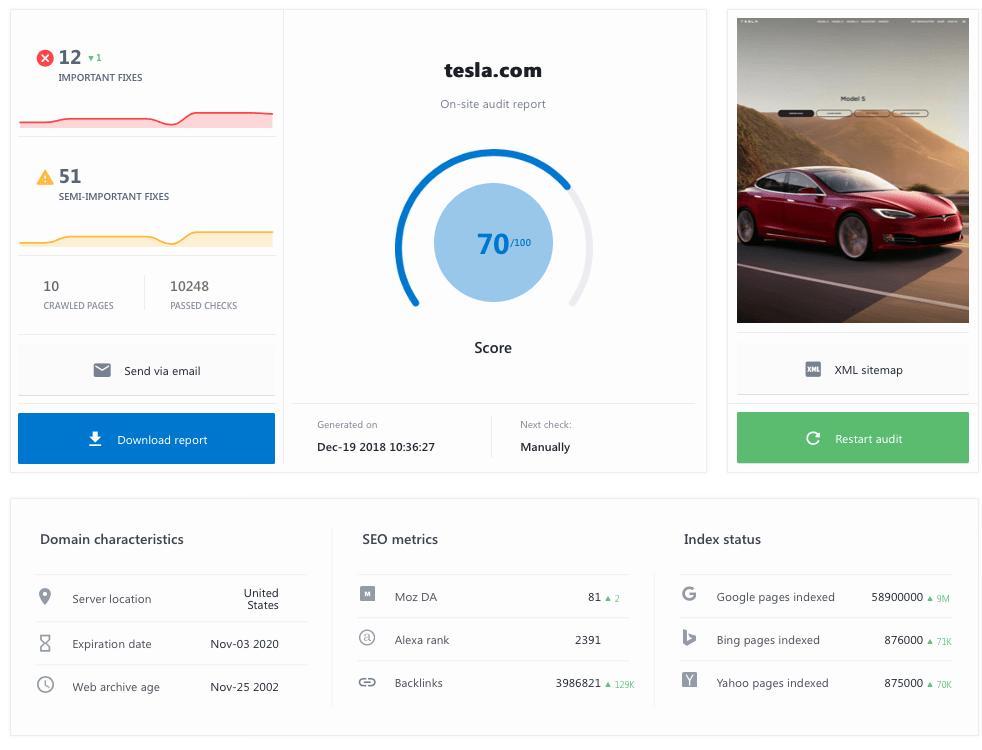The height and width of the screenshot is (750, 982).
Task: Click the orange semi-important fixes trend chart
Action: click(x=147, y=238)
